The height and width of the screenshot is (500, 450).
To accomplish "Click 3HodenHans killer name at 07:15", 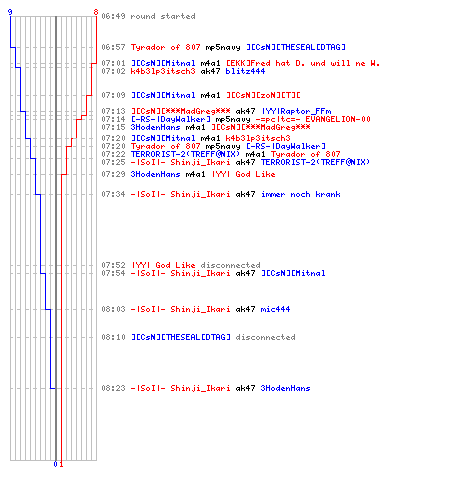I will (x=155, y=127).
